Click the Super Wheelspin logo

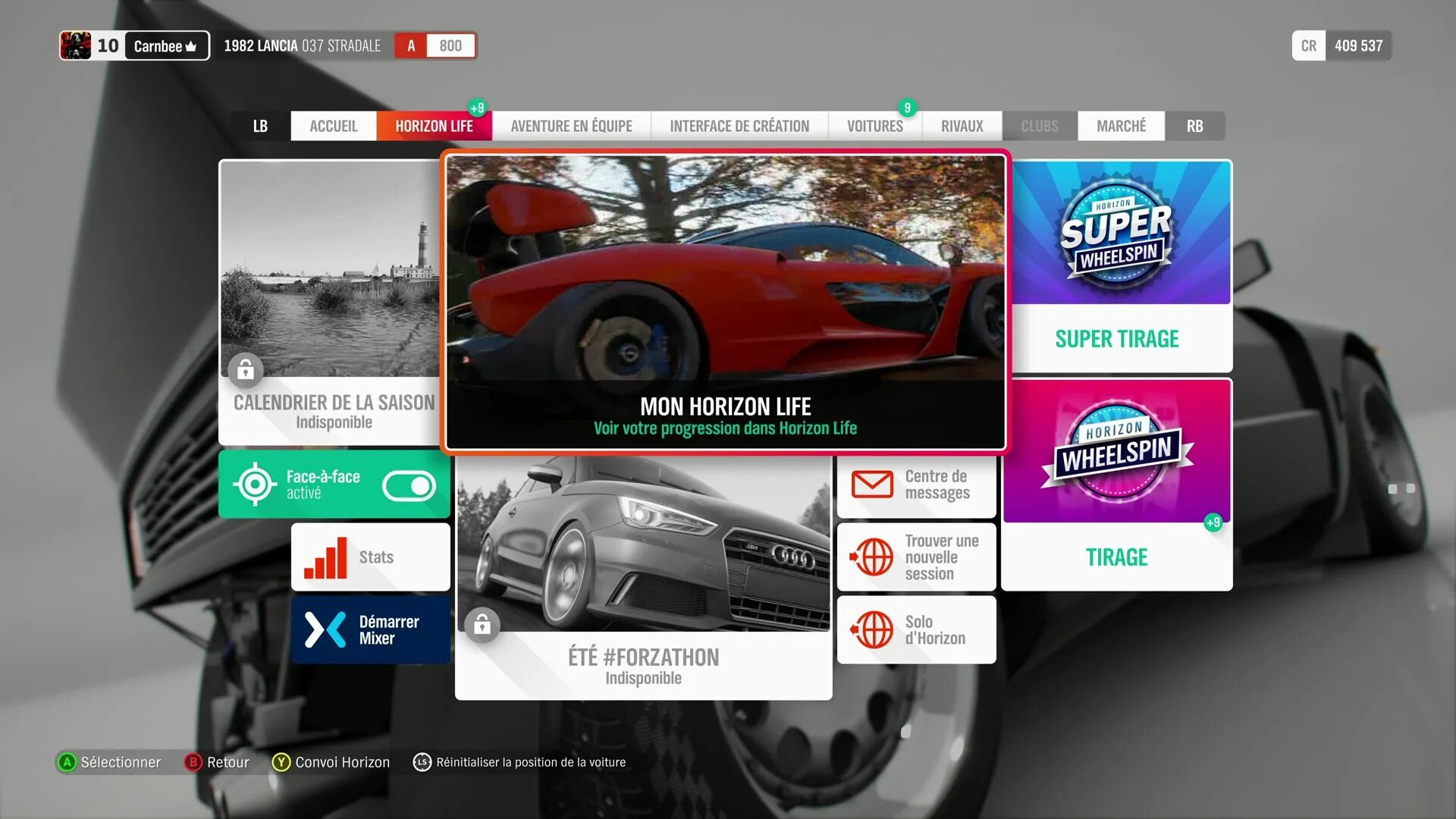click(x=1117, y=233)
